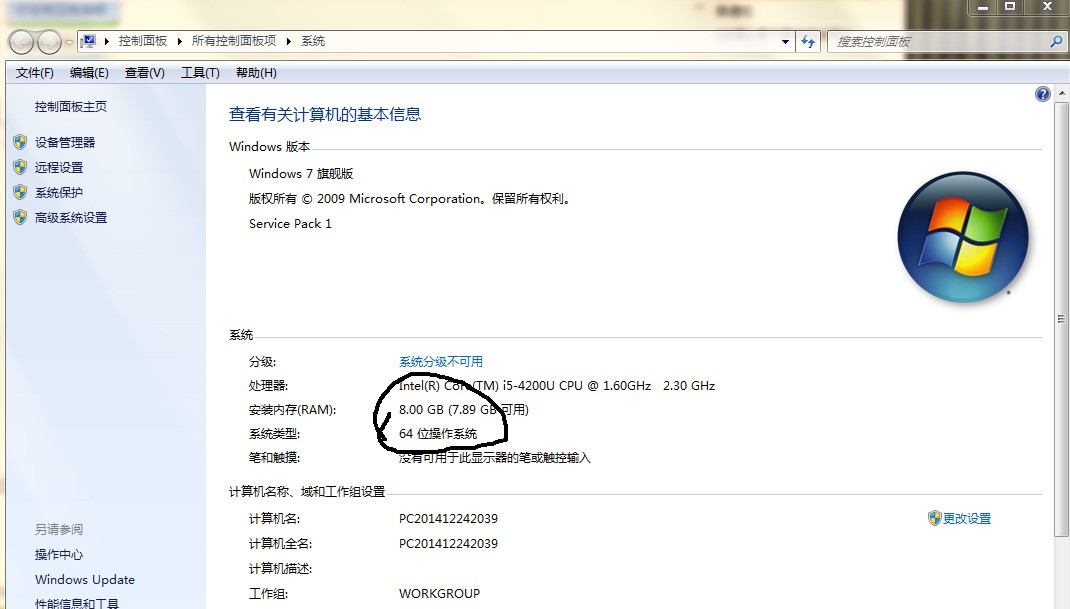Open Windows Update link in sidebar

(x=85, y=579)
